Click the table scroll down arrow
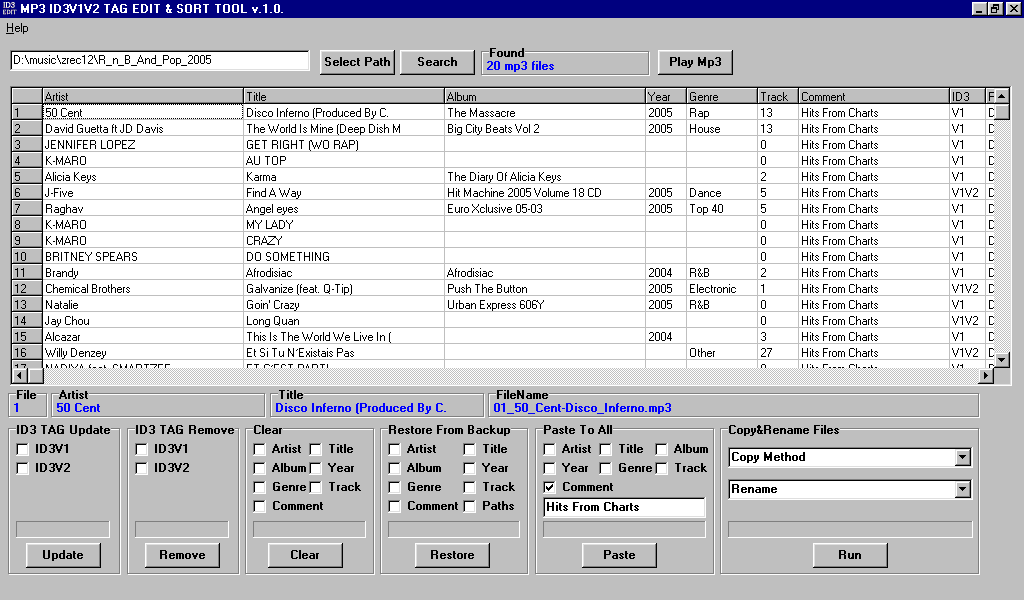Screen dimensions: 1024x600 pos(1002,360)
